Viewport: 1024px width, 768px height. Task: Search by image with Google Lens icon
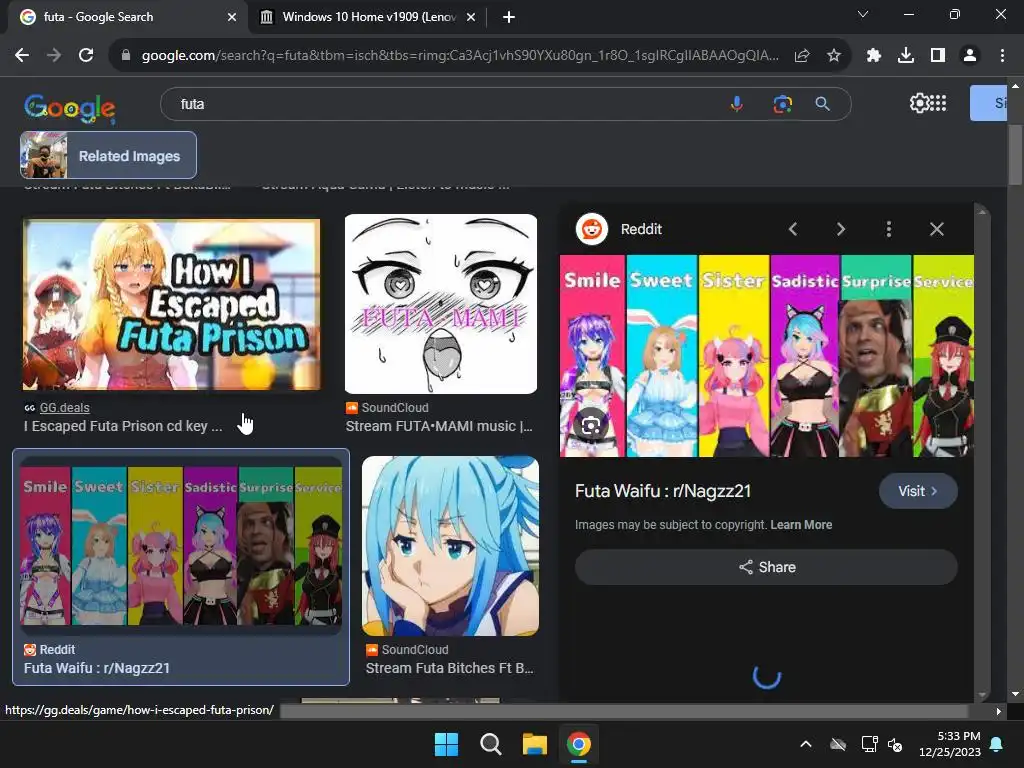[782, 104]
